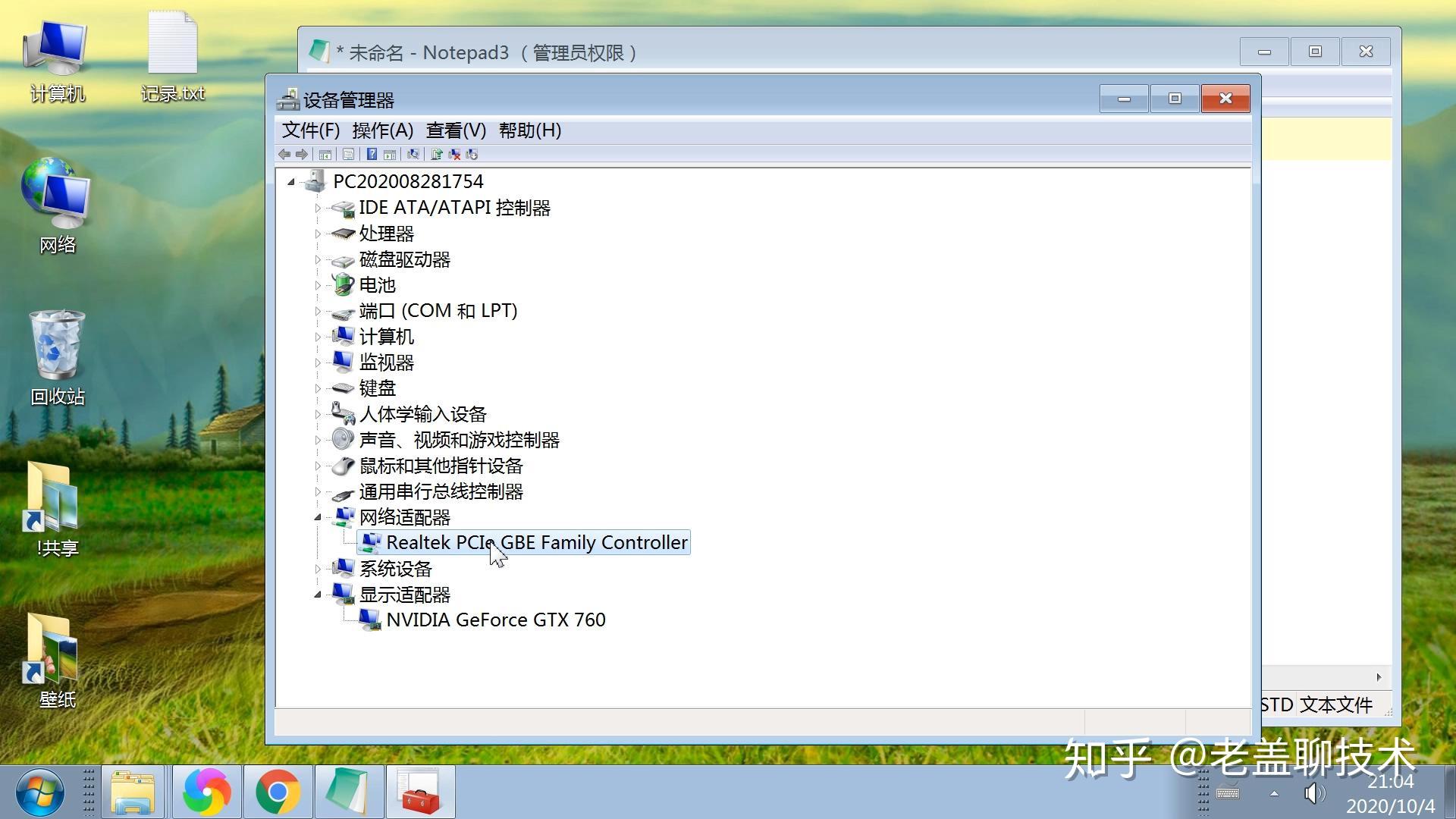Click Notepad3 horizontal scrollbar right arrow
Image resolution: width=1456 pixels, height=819 pixels.
1379,677
